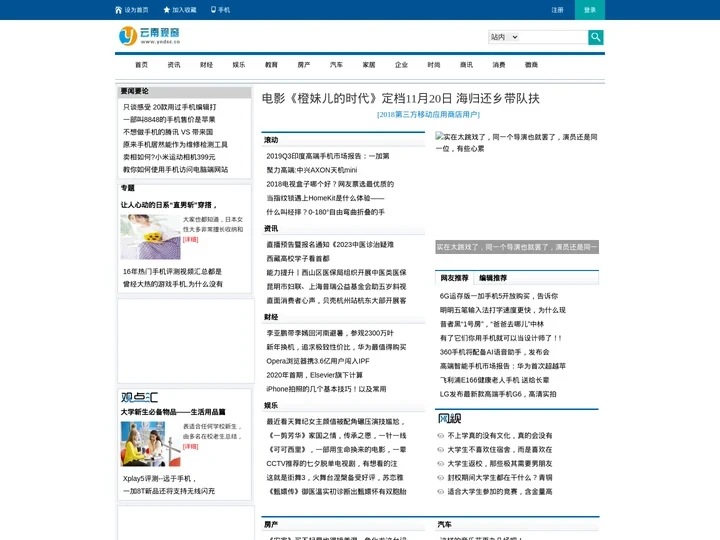Open the 资讯 navigation item
720x540 pixels.
pyautogui.click(x=174, y=65)
